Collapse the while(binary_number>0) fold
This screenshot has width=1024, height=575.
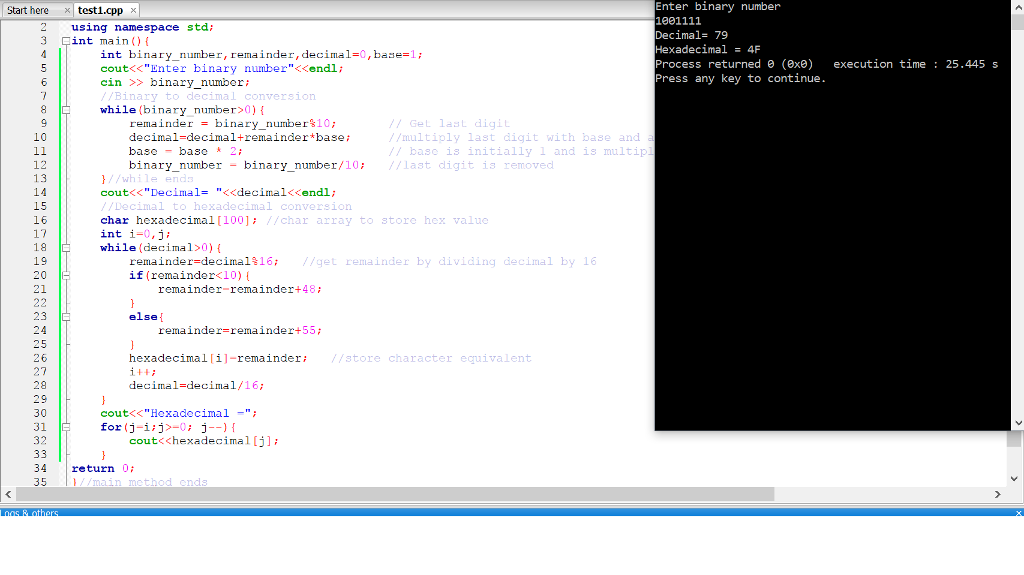[x=66, y=110]
